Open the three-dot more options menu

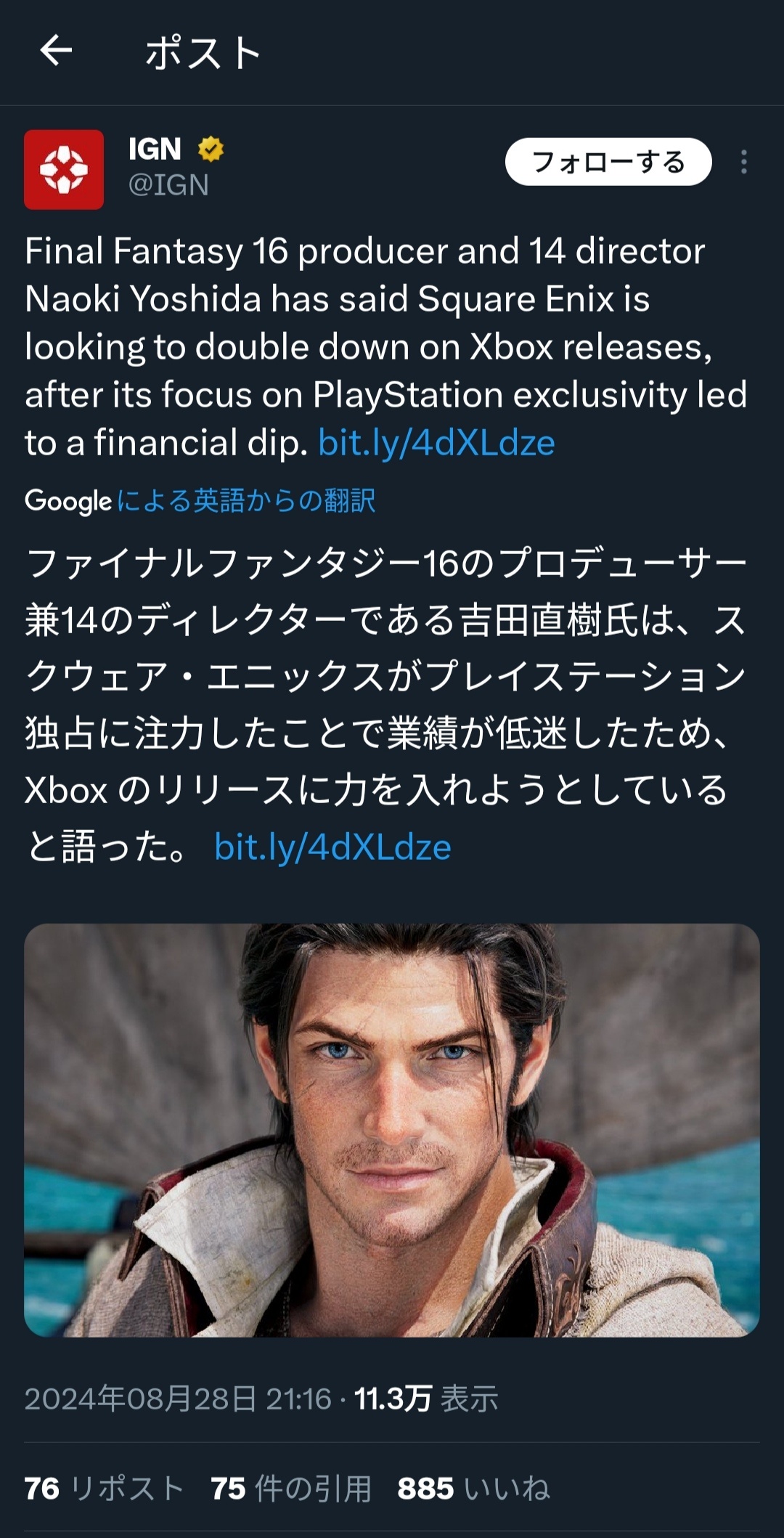(743, 162)
